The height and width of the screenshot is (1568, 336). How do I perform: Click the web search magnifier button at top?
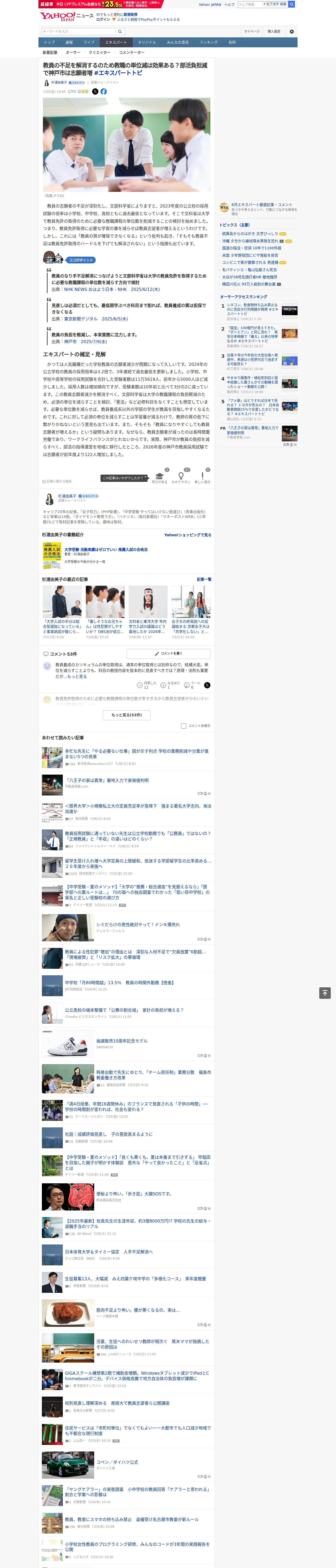292,4
